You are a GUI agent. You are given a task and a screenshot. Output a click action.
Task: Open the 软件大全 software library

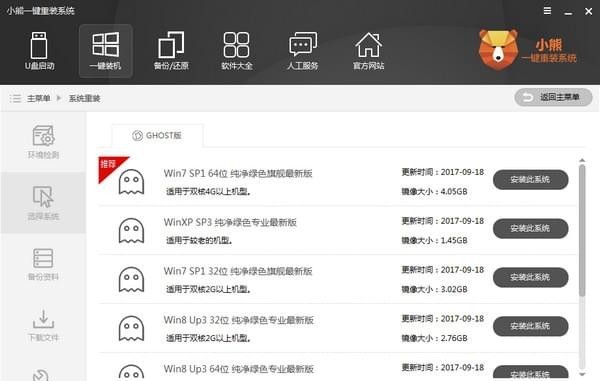coord(236,51)
